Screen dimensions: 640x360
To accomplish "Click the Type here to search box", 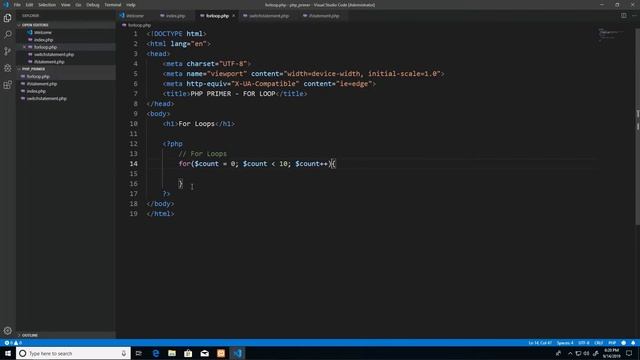I will point(73,353).
